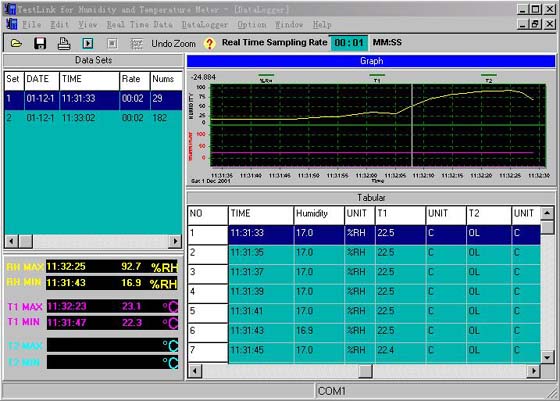Click the tabular horizontal scrollbar left arrow
Screen dimensions: 560x401
tap(195, 371)
